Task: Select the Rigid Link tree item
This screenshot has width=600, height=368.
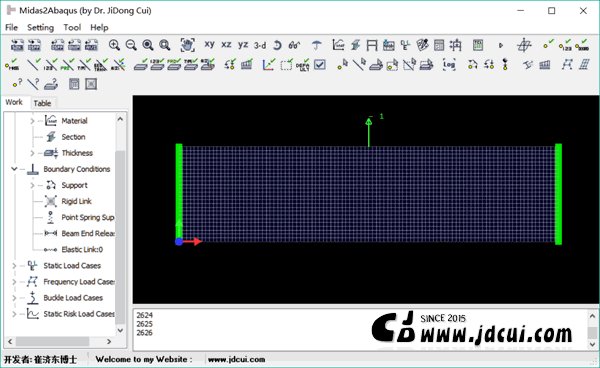Action: [77, 201]
